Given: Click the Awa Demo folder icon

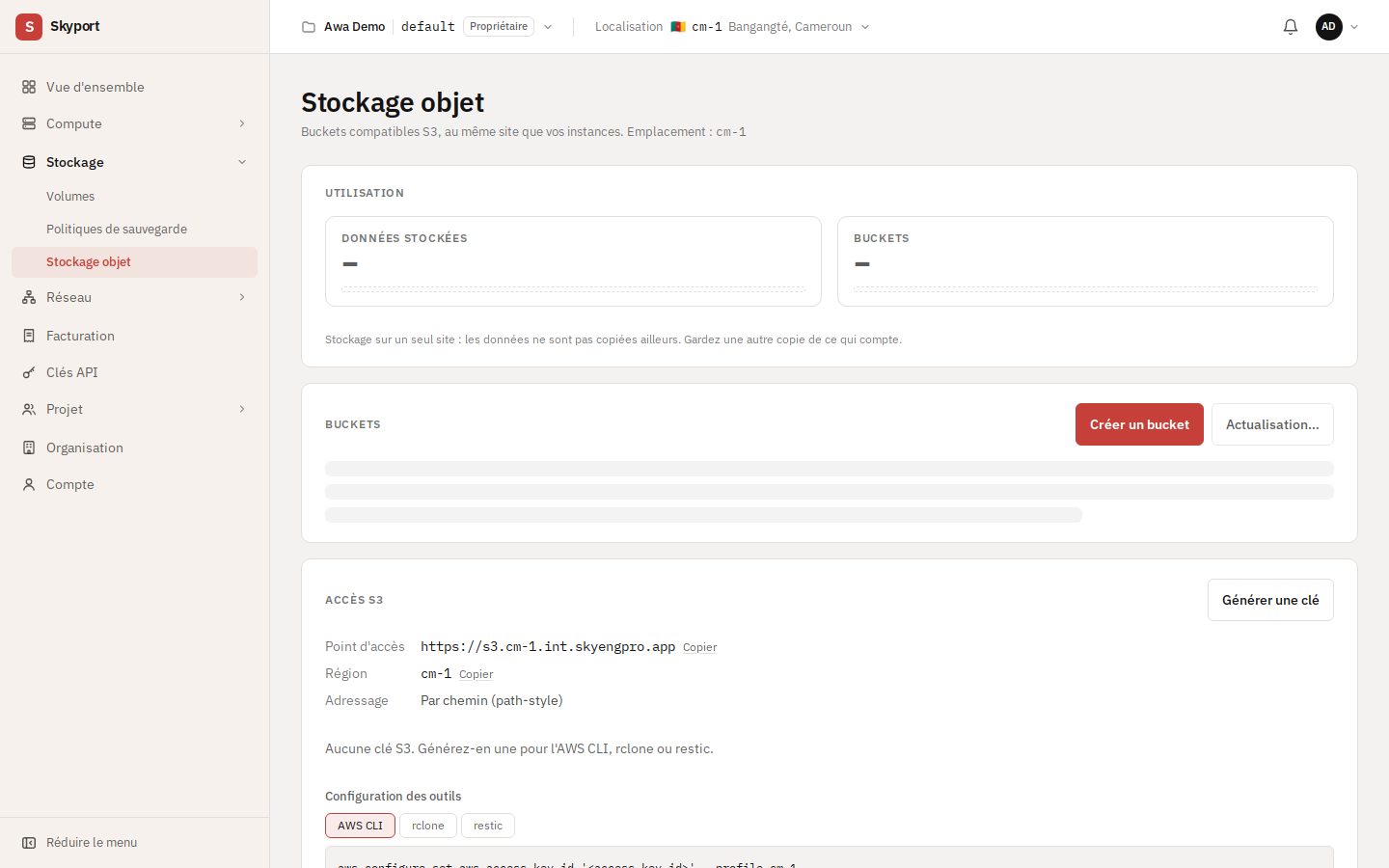Looking at the screenshot, I should (x=309, y=27).
